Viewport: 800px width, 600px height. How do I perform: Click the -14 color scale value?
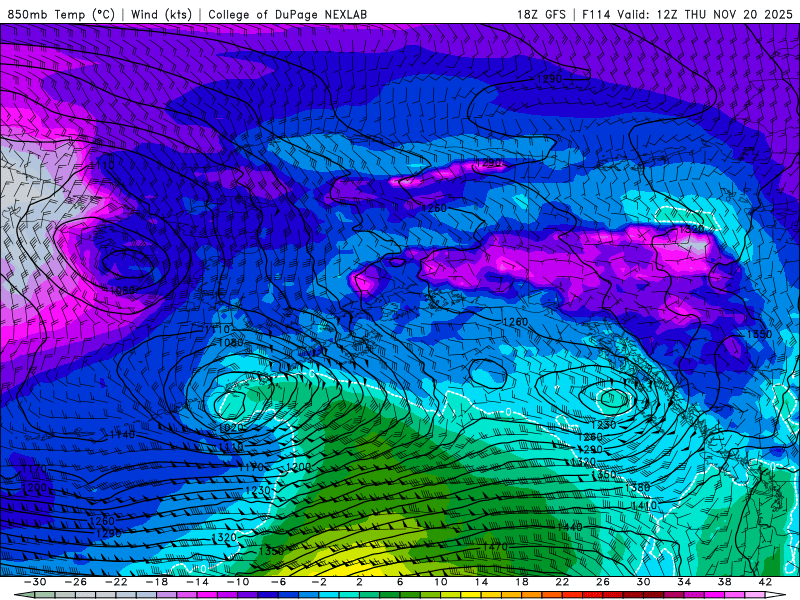(x=197, y=582)
